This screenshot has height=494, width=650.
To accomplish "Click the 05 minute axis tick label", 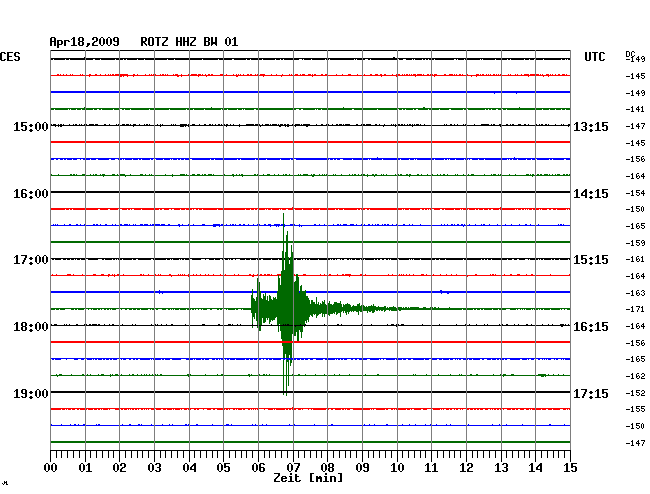I will click(223, 467).
